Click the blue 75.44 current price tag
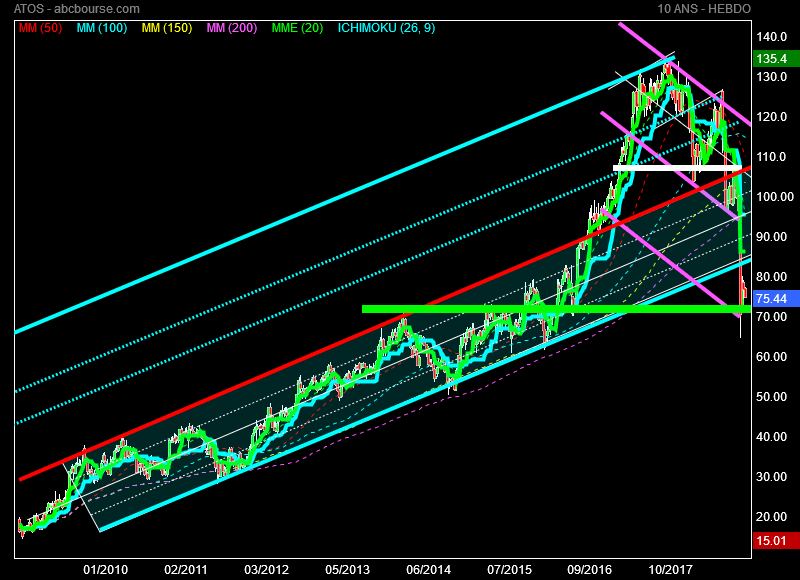800x580 pixels. point(776,298)
